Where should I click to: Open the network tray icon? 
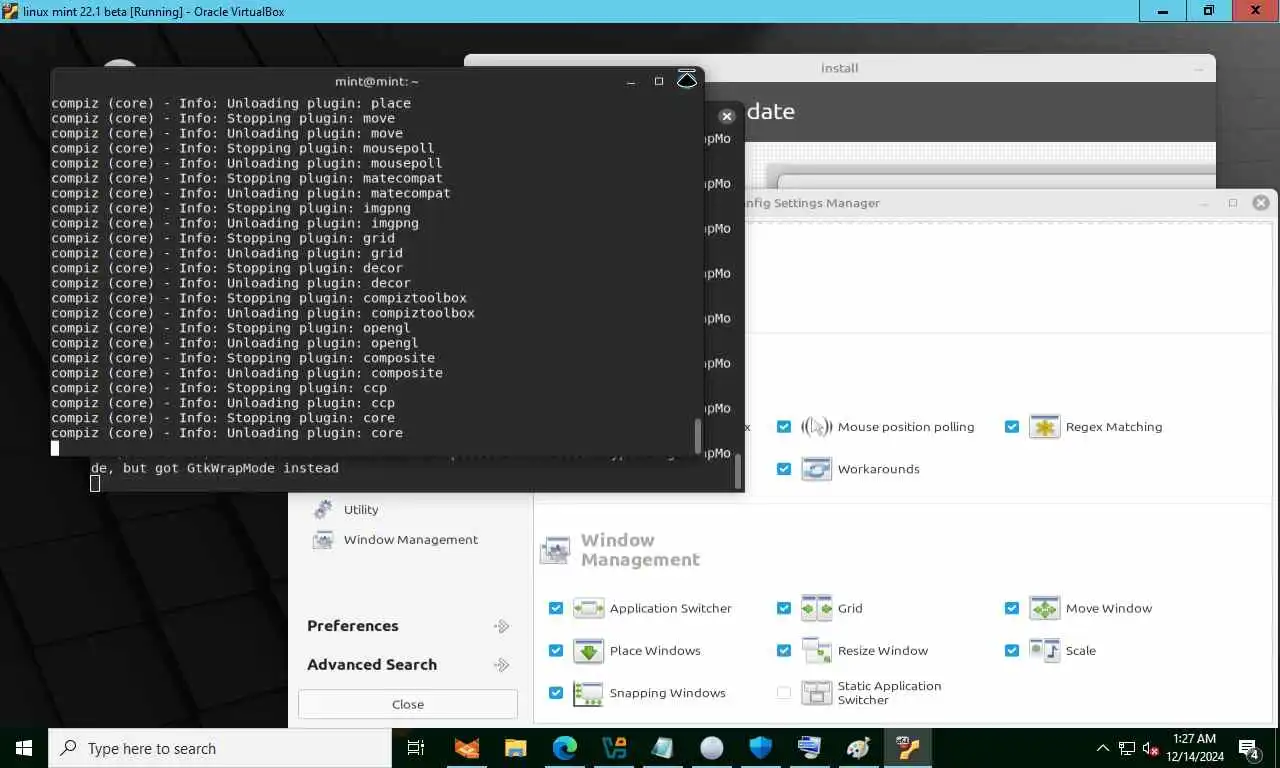pyautogui.click(x=1127, y=748)
